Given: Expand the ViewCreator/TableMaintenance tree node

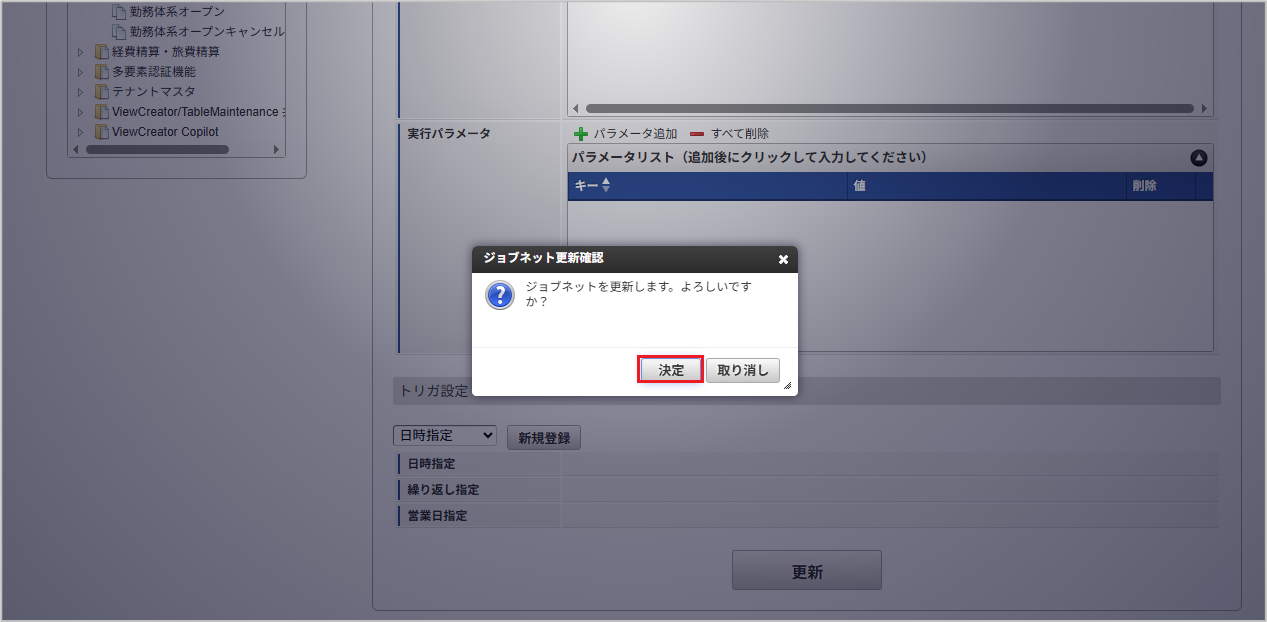Looking at the screenshot, I should click(x=81, y=112).
